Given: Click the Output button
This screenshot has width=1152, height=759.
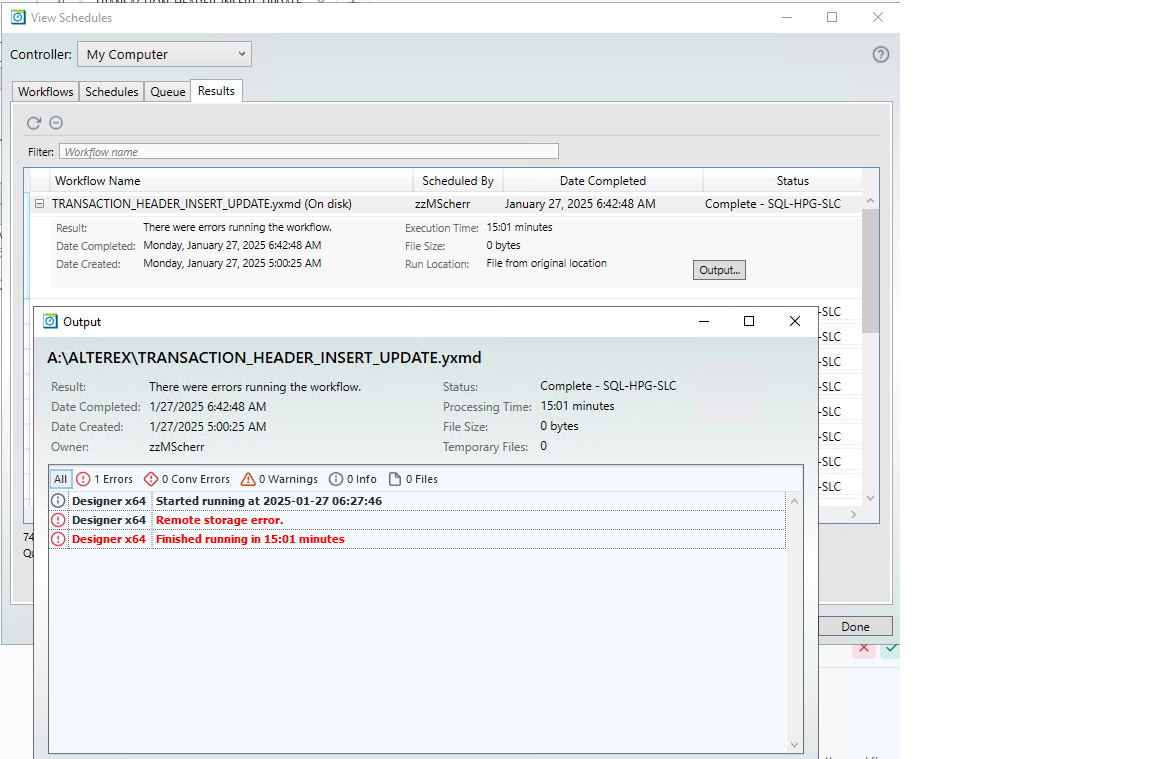Looking at the screenshot, I should click(719, 269).
